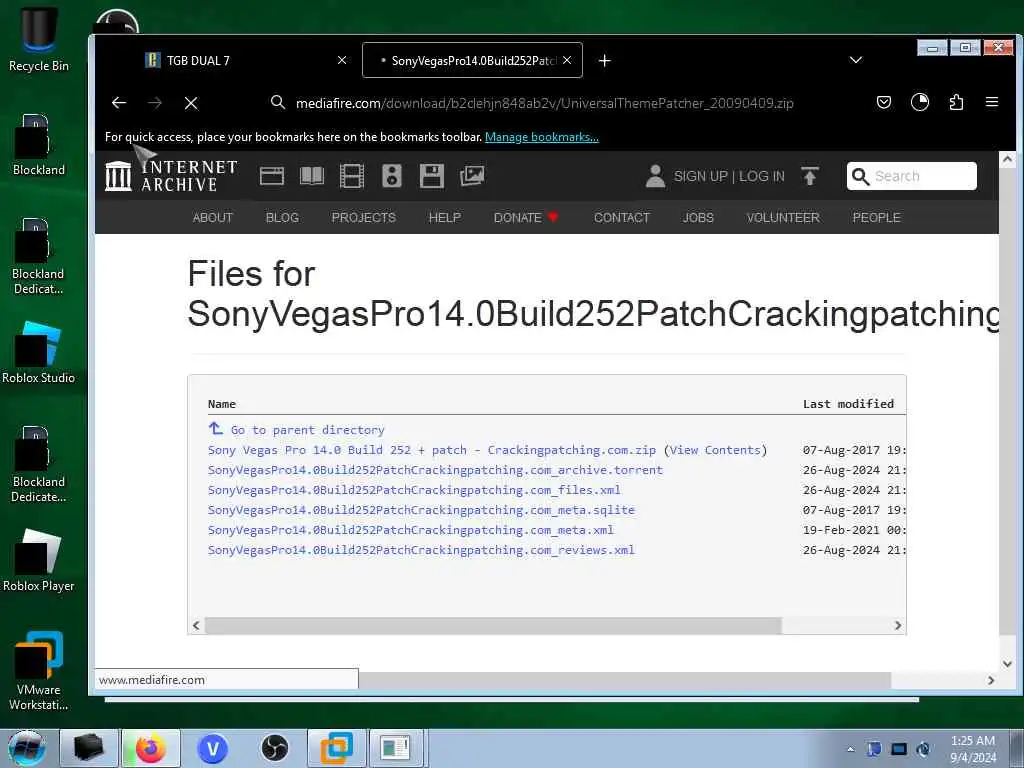Click the Firefox forward arrow
The width and height of the screenshot is (1024, 768).
point(155,103)
